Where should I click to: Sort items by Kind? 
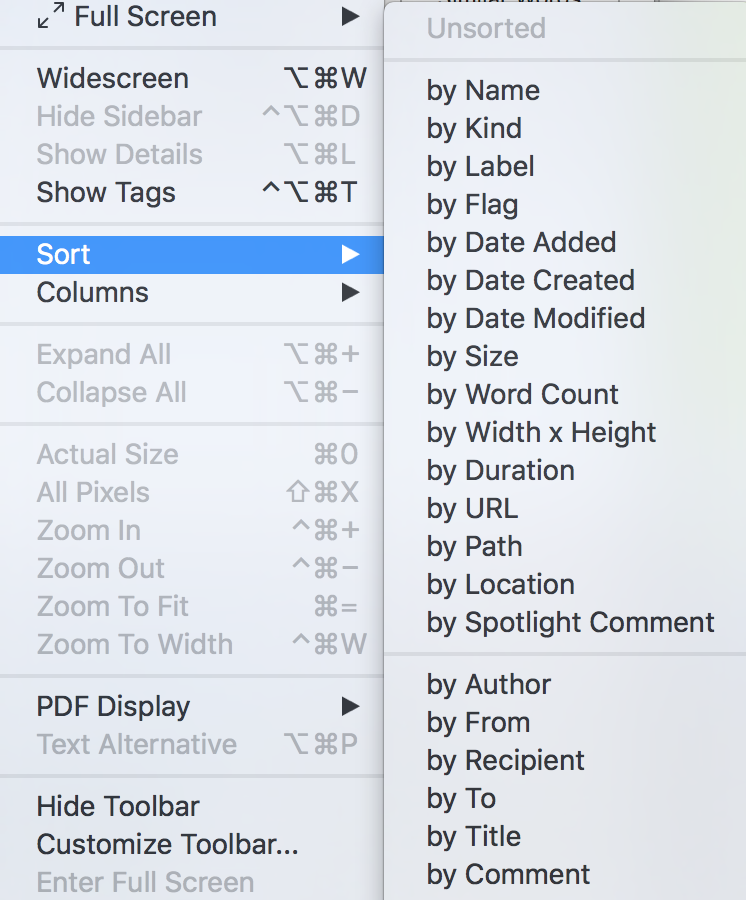point(565,129)
